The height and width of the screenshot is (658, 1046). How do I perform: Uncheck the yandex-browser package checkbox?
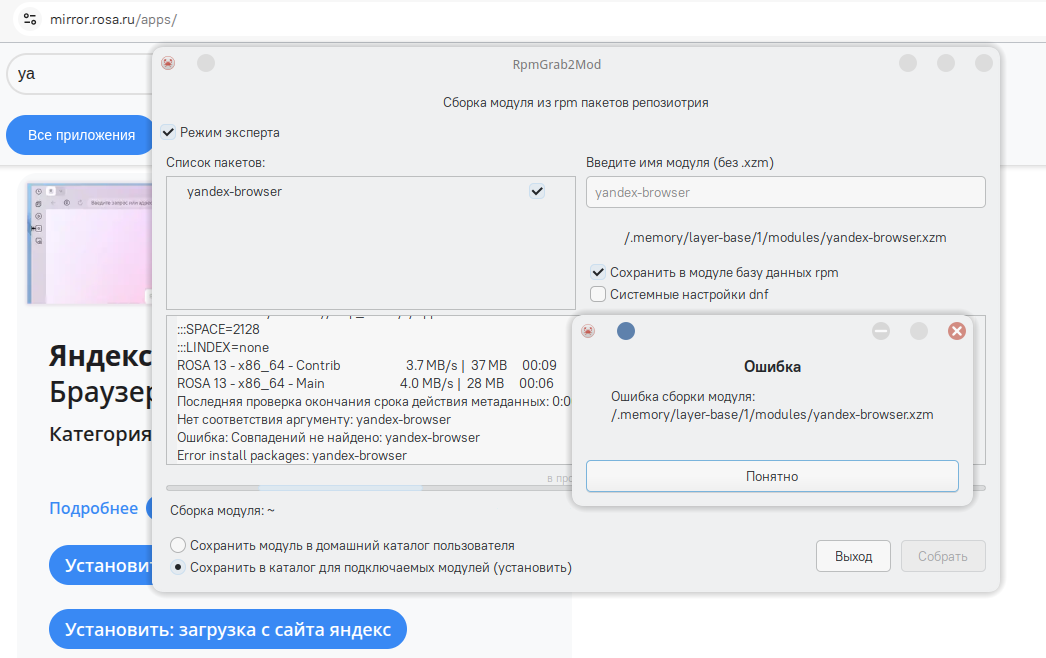click(537, 192)
